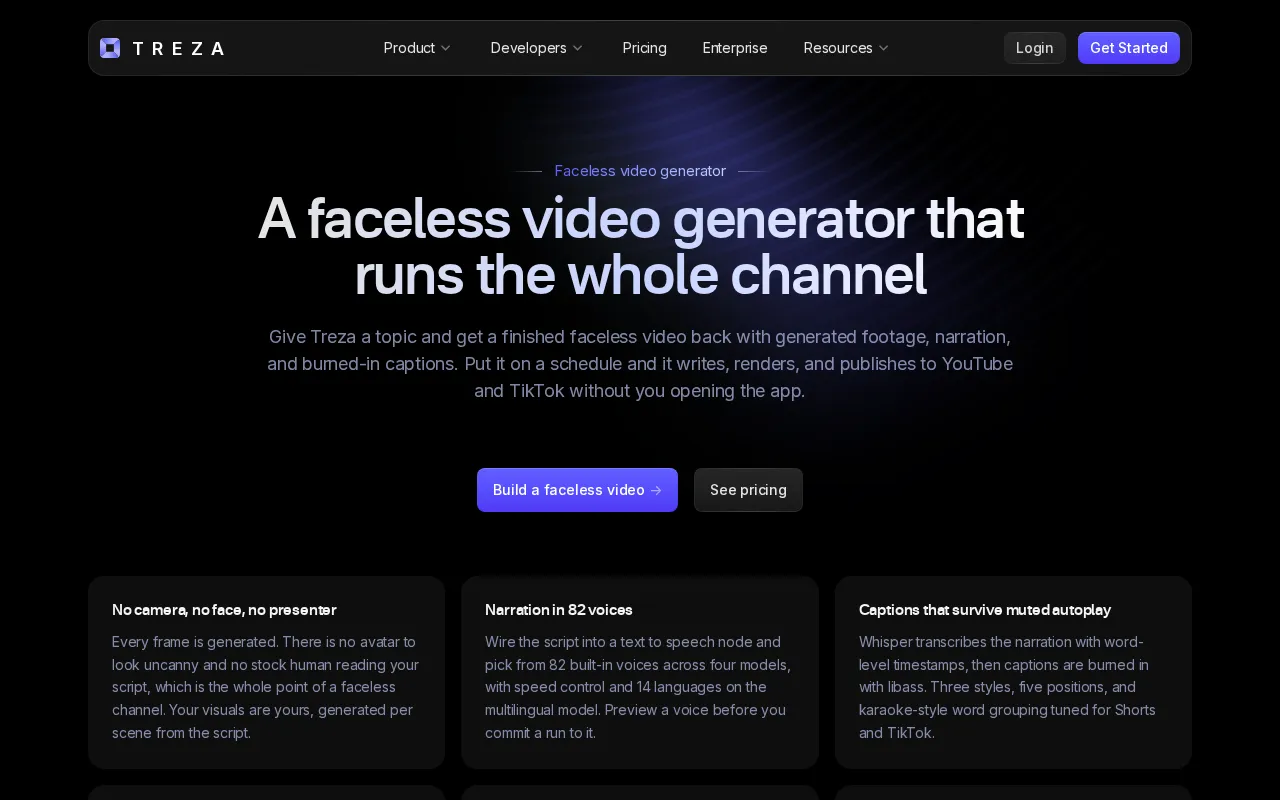Screen dimensions: 1280x800
Task: Expand the Resources dropdown chevron
Action: click(x=884, y=48)
